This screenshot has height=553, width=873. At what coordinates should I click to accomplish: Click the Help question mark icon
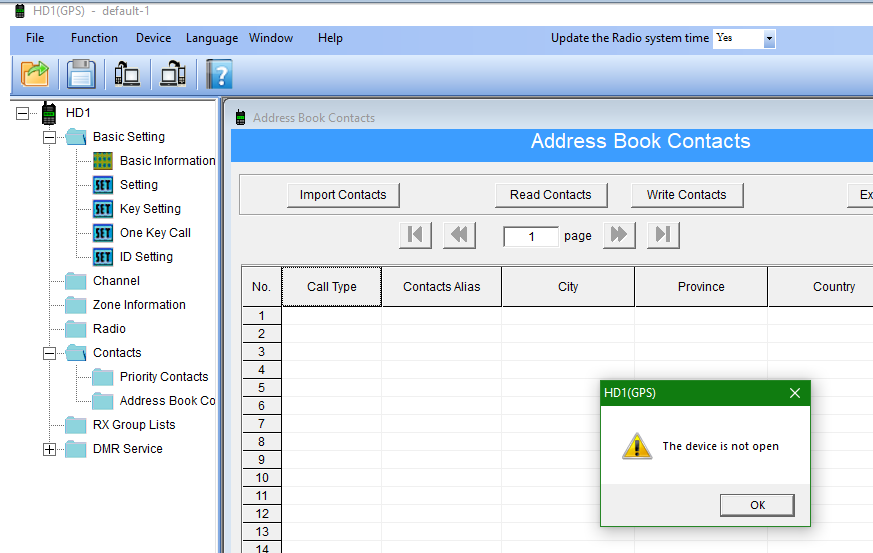(219, 74)
